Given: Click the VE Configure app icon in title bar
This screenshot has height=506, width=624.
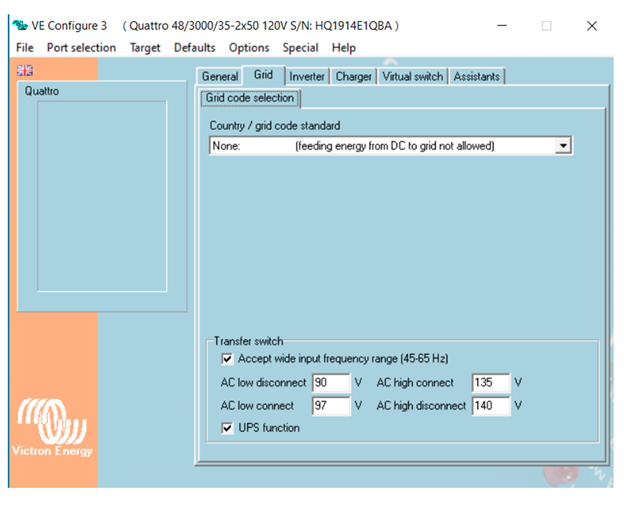Looking at the screenshot, I should (20, 25).
